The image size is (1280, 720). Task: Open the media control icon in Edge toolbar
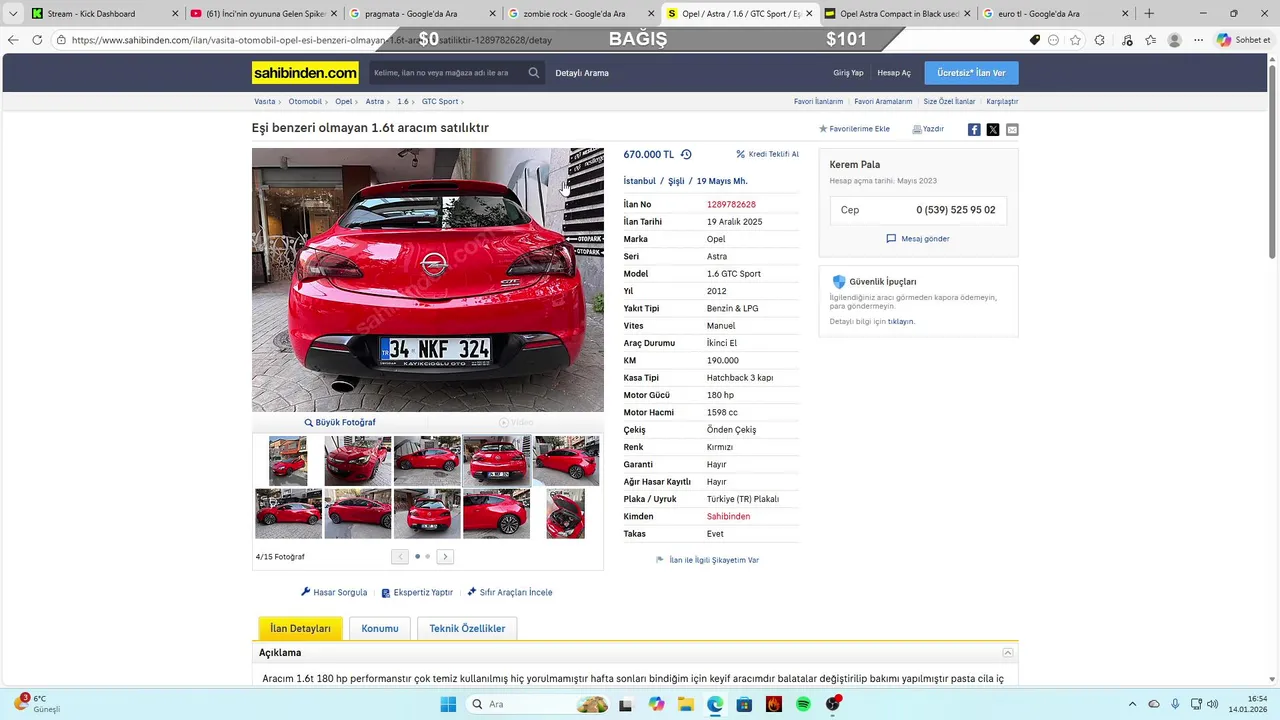pos(1127,40)
